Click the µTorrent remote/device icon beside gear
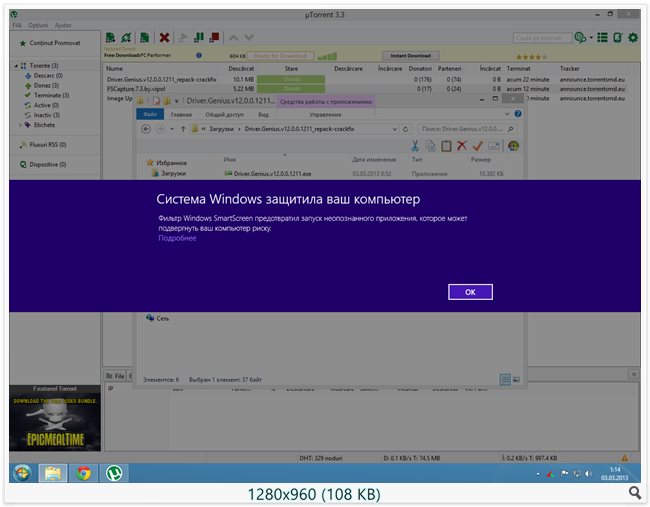Viewport: 650px width, 507px height. (x=618, y=38)
